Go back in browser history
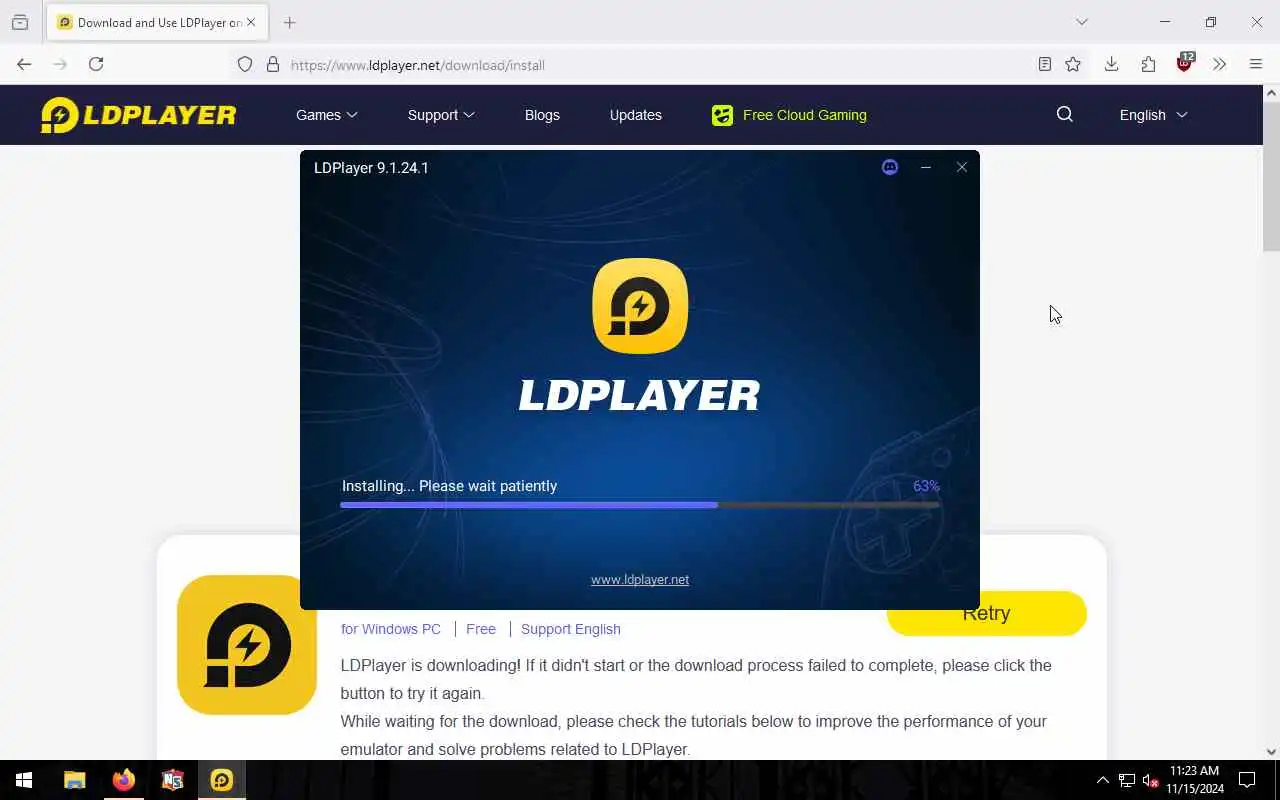The image size is (1280, 800). (x=24, y=64)
